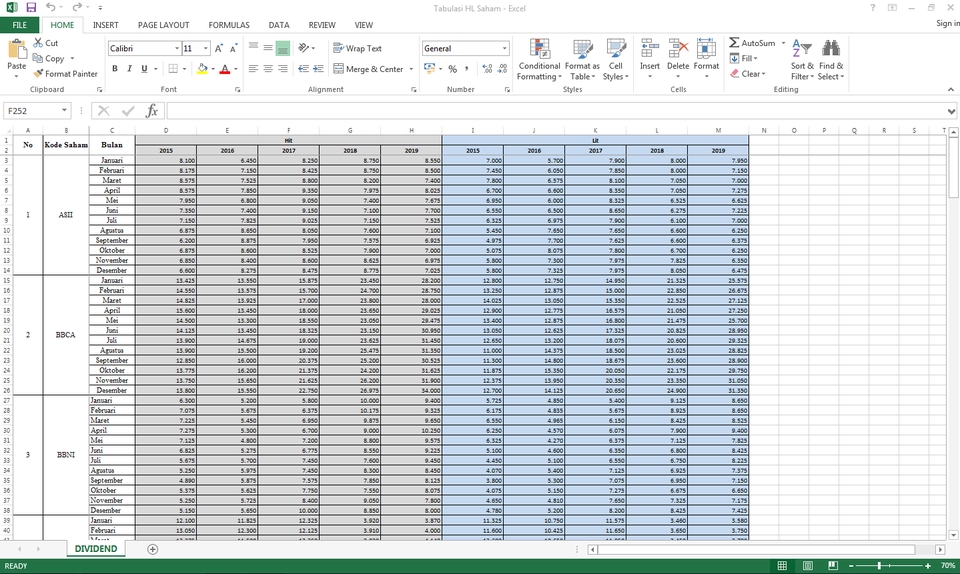Switch to the VIEW tab
Viewport: 960px width, 574px height.
364,25
